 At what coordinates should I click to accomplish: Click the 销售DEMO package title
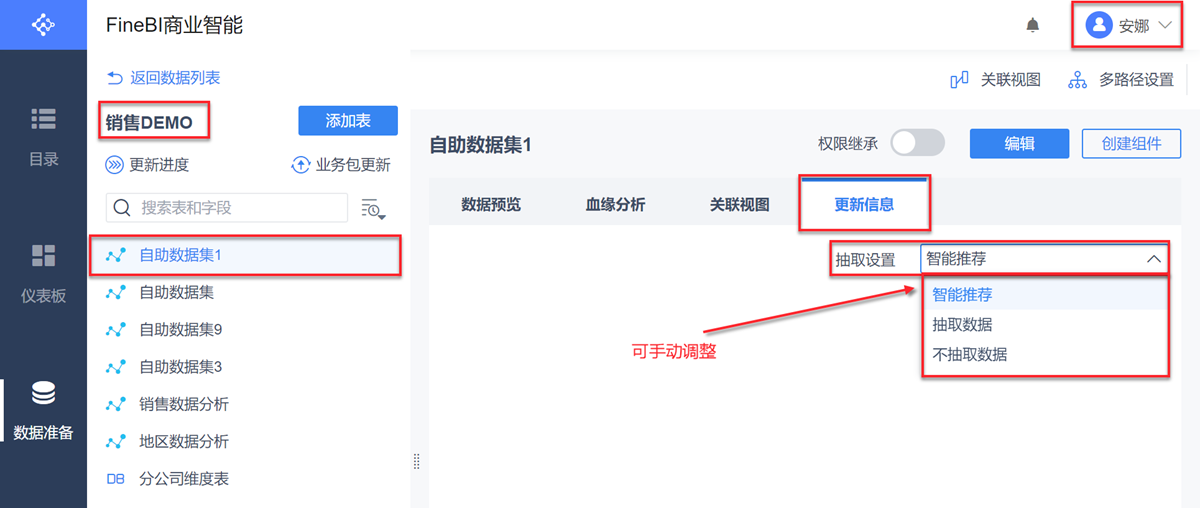(x=149, y=122)
